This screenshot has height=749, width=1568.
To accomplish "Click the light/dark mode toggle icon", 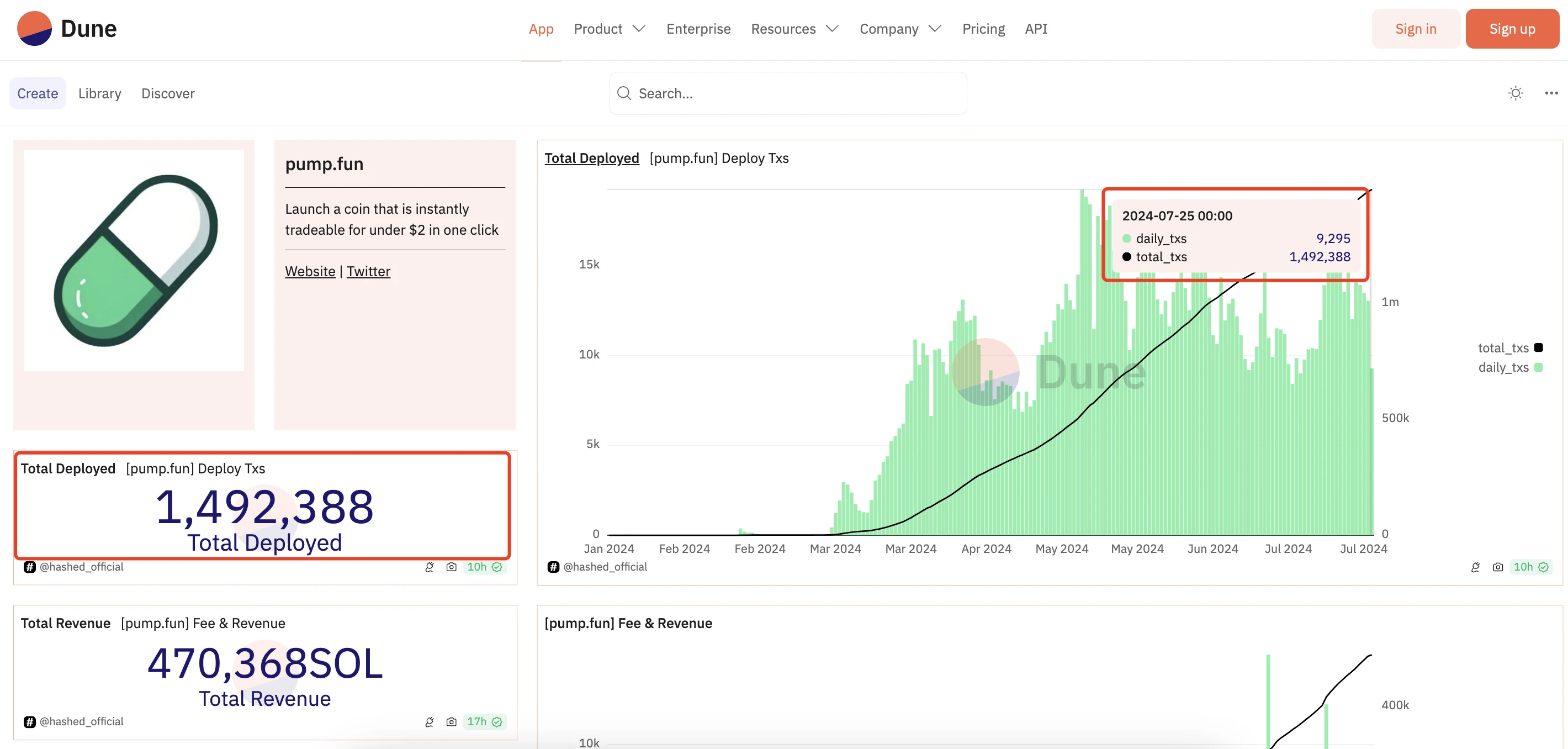I will pyautogui.click(x=1515, y=93).
